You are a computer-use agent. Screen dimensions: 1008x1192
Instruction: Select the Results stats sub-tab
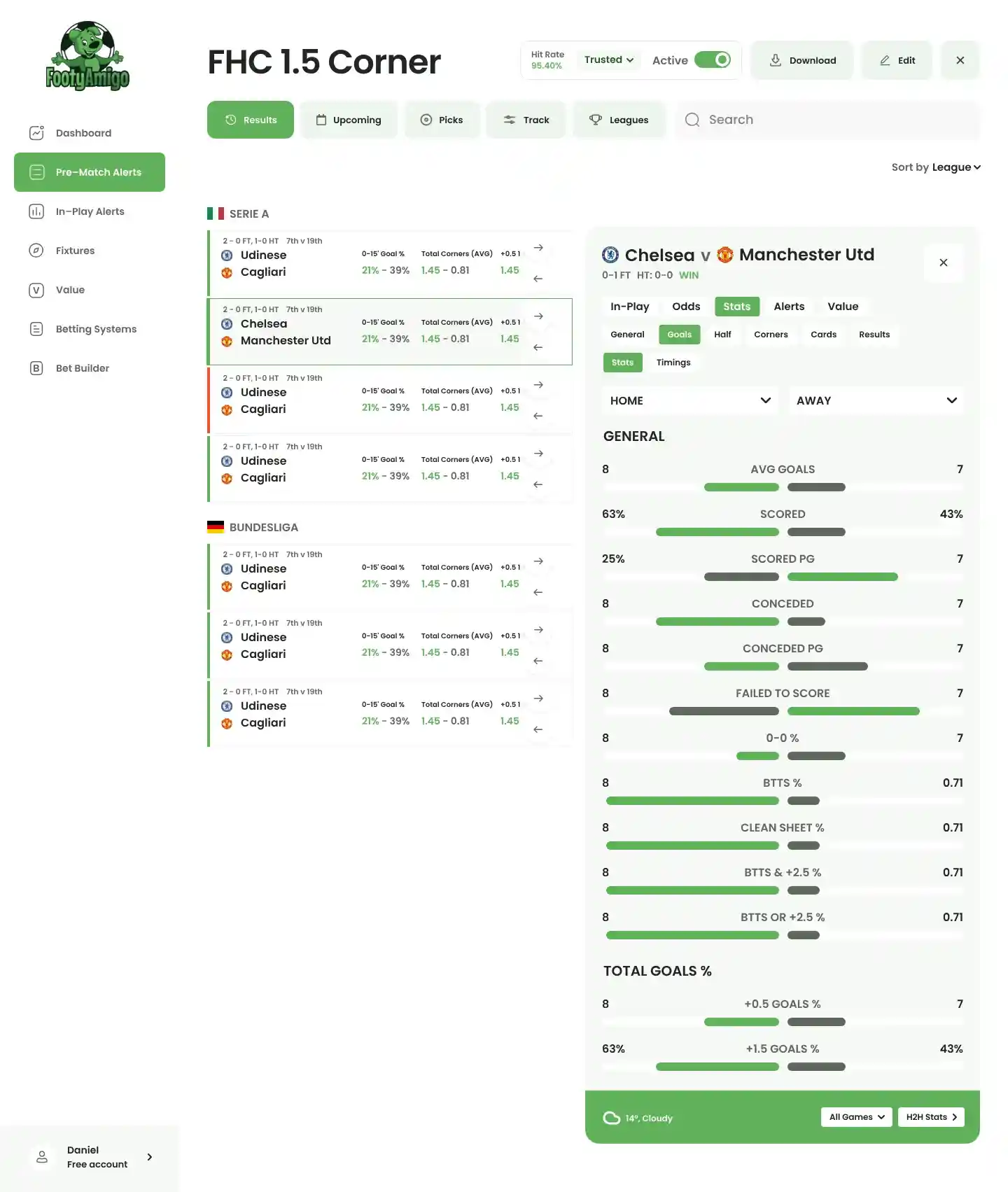[874, 335]
